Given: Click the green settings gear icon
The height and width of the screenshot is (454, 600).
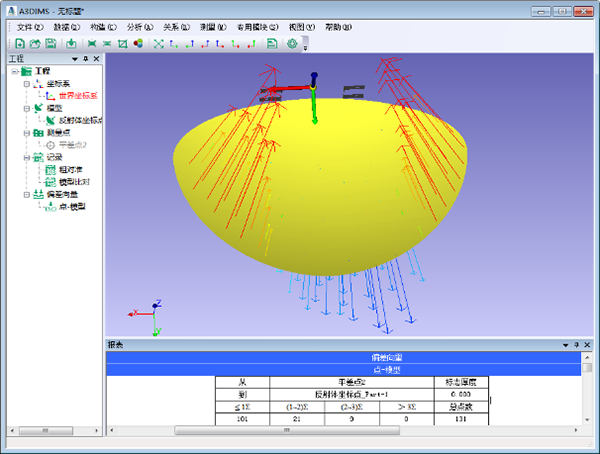Looking at the screenshot, I should 292,44.
